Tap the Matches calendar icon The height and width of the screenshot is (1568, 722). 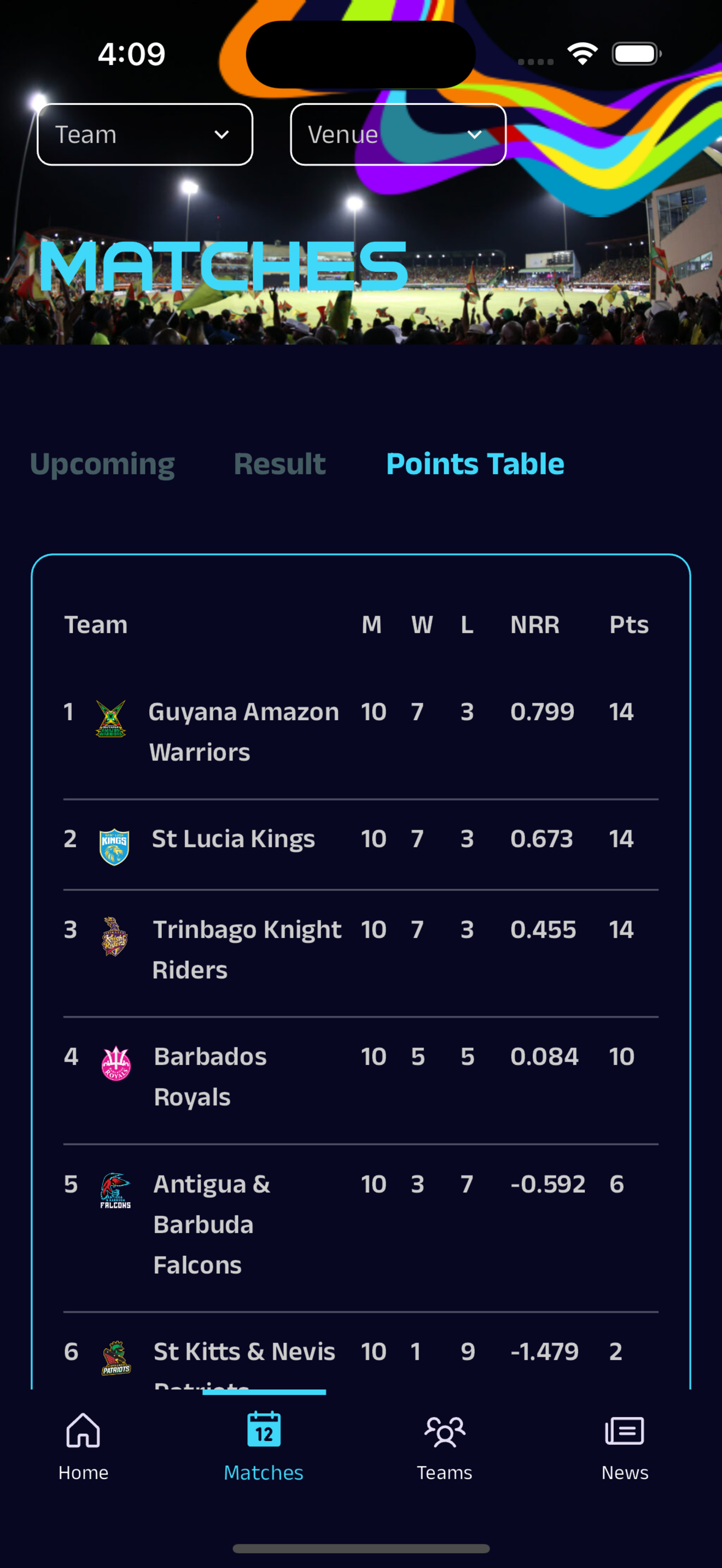click(x=264, y=1429)
